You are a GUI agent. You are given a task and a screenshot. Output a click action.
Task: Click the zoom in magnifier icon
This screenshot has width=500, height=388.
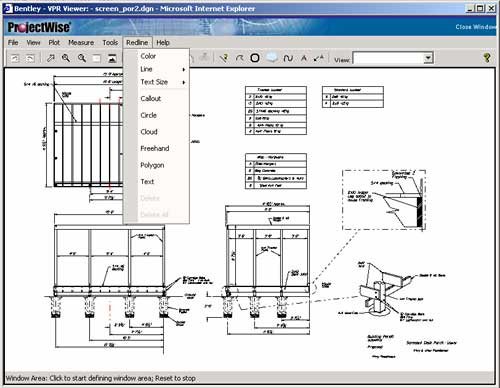point(66,58)
